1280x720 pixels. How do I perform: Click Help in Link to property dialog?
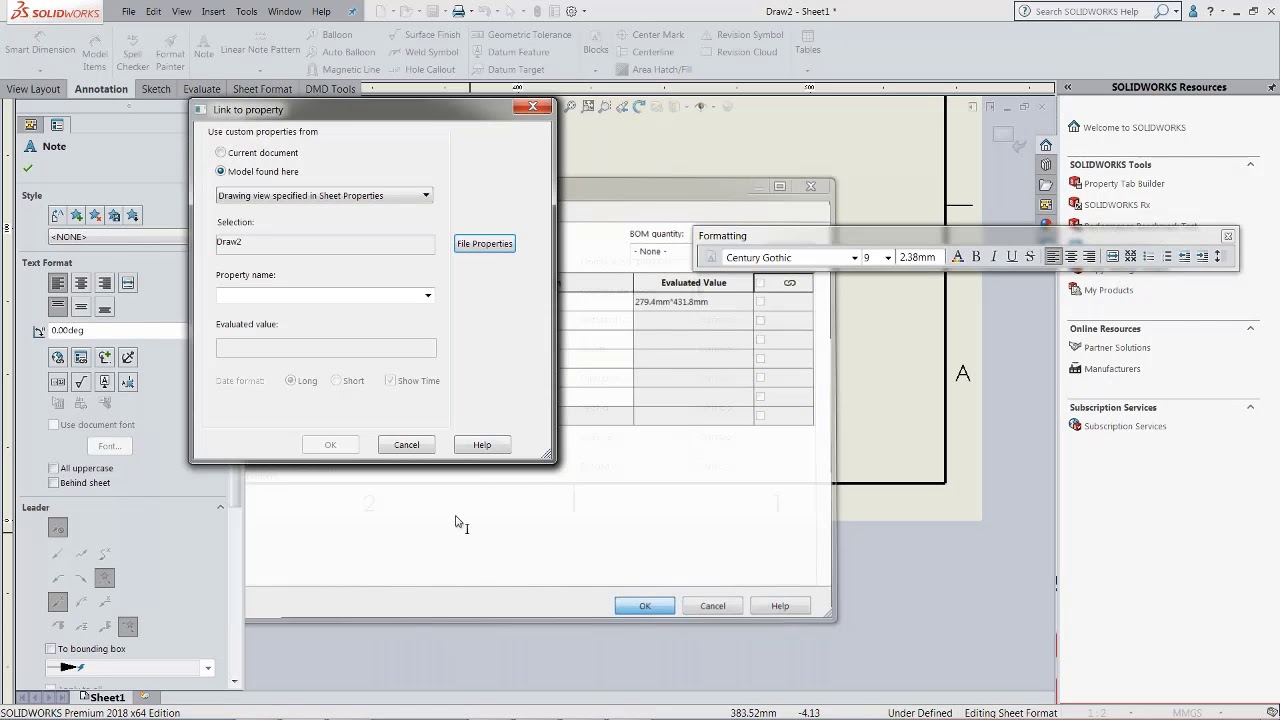click(x=482, y=445)
